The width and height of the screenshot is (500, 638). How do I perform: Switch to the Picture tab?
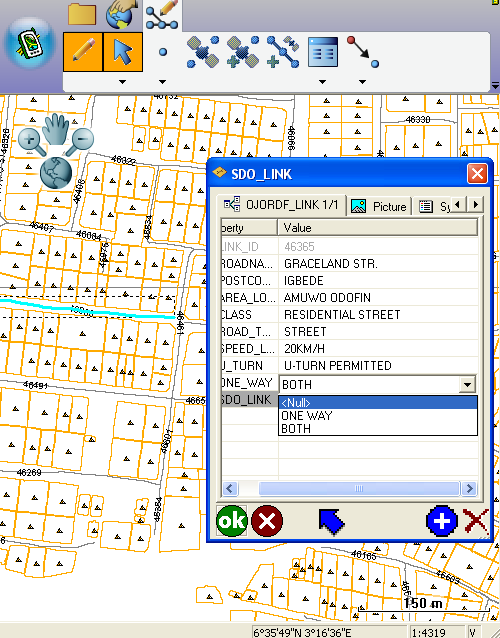click(x=379, y=206)
